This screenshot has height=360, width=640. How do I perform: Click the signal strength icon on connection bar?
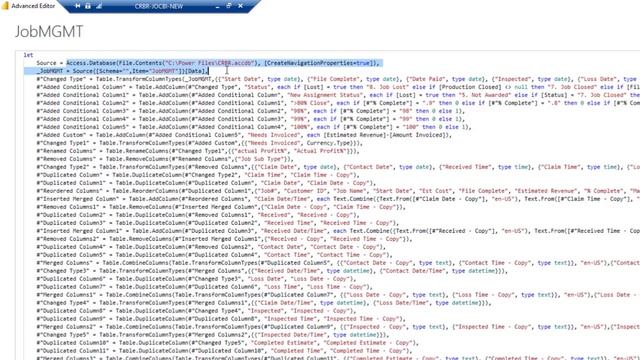[x=99, y=6]
